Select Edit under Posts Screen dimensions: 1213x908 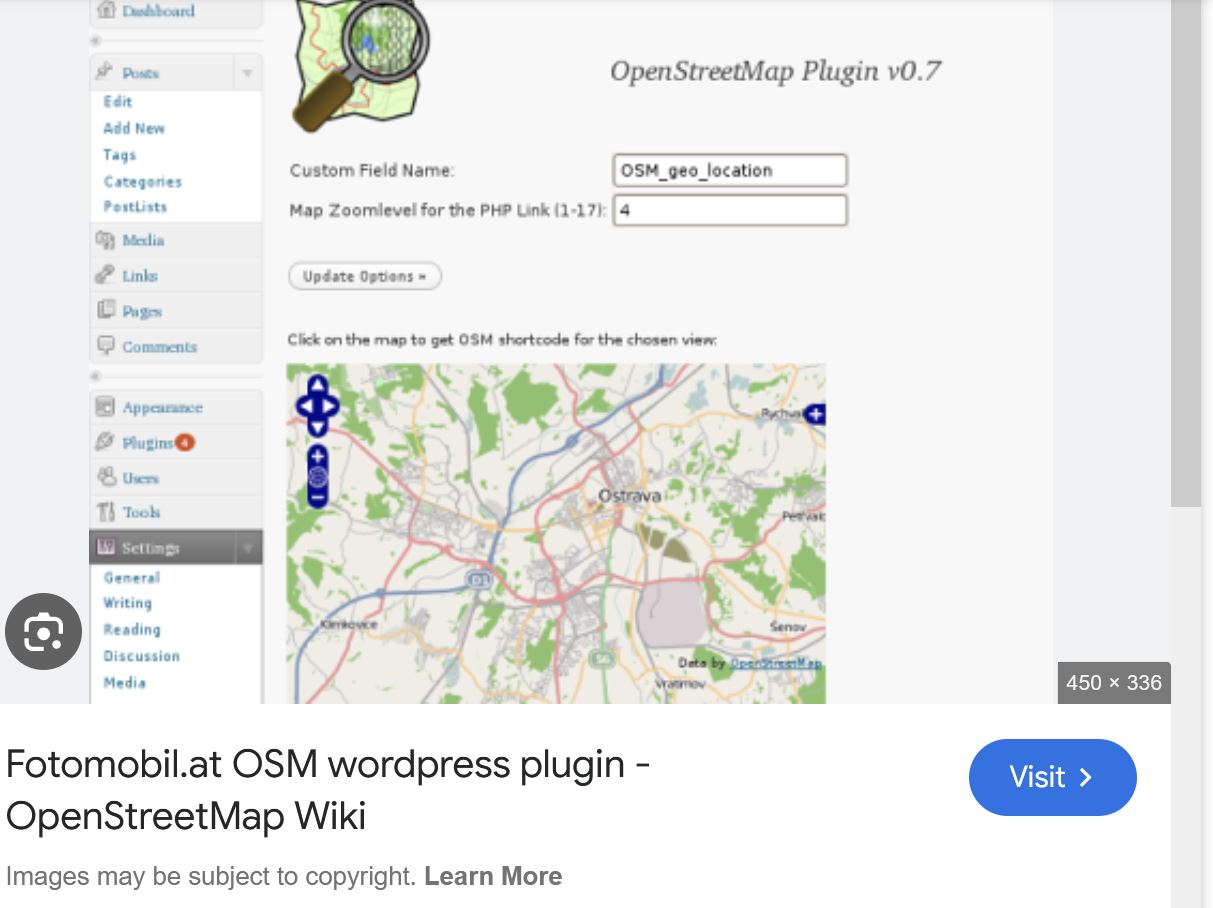coord(118,101)
